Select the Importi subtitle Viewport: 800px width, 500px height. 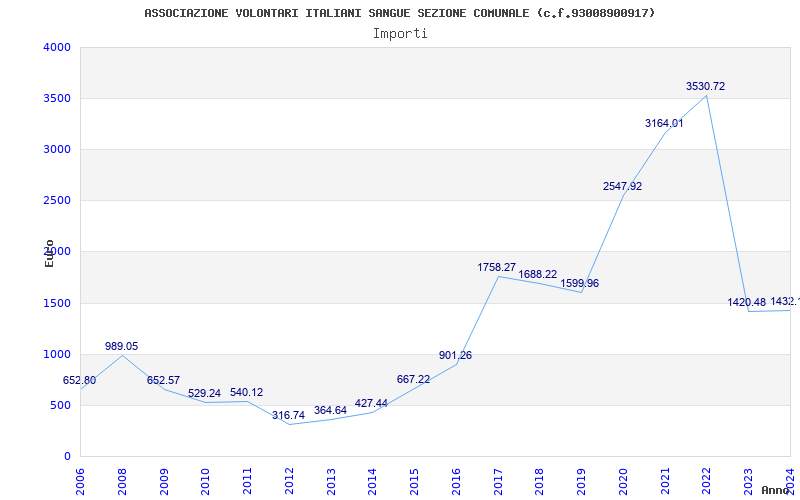click(x=400, y=33)
